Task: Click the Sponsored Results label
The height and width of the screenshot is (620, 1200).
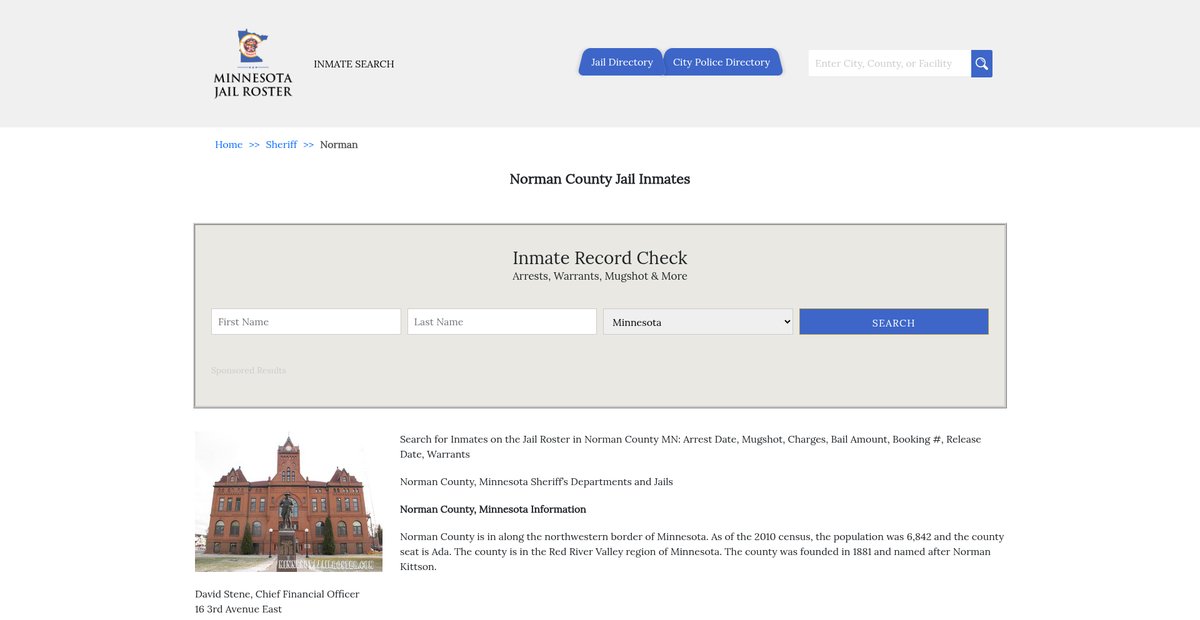Action: tap(248, 371)
